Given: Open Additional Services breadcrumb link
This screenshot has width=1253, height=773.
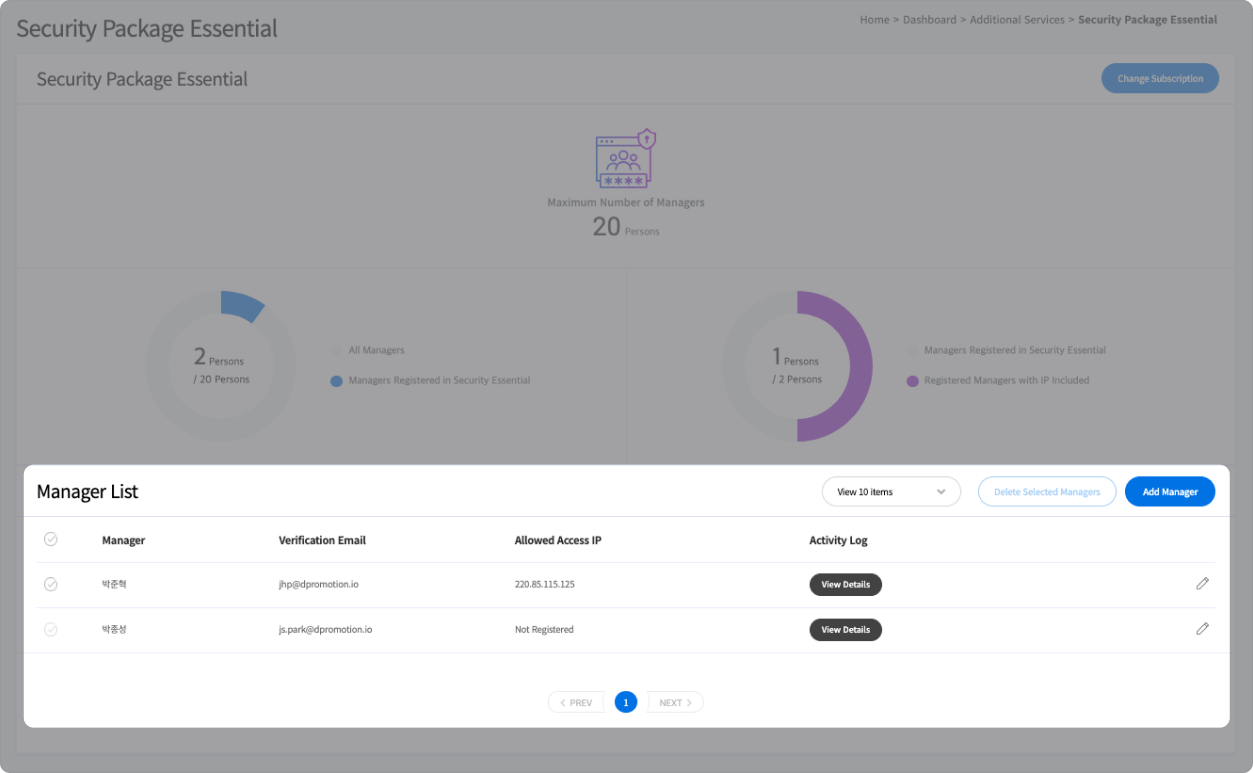Looking at the screenshot, I should pyautogui.click(x=1016, y=20).
